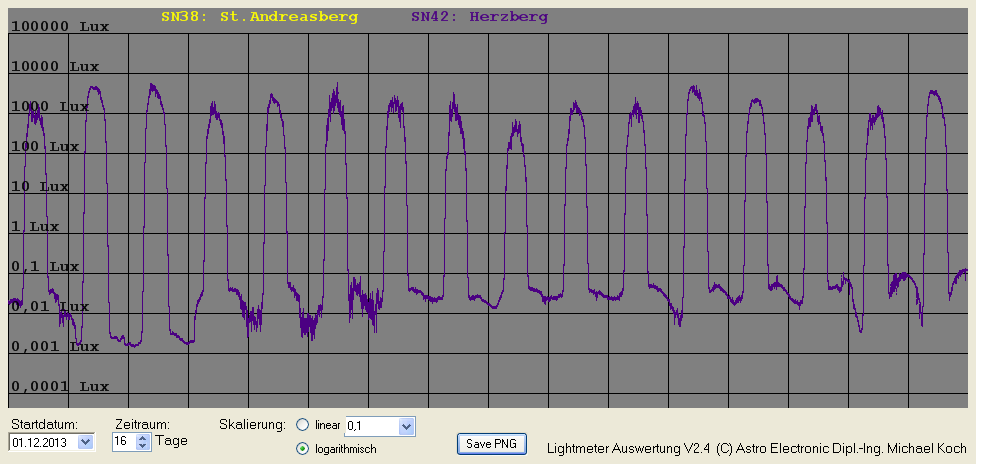Click the 1000 Lux axis label
The image size is (981, 476).
pos(50,106)
